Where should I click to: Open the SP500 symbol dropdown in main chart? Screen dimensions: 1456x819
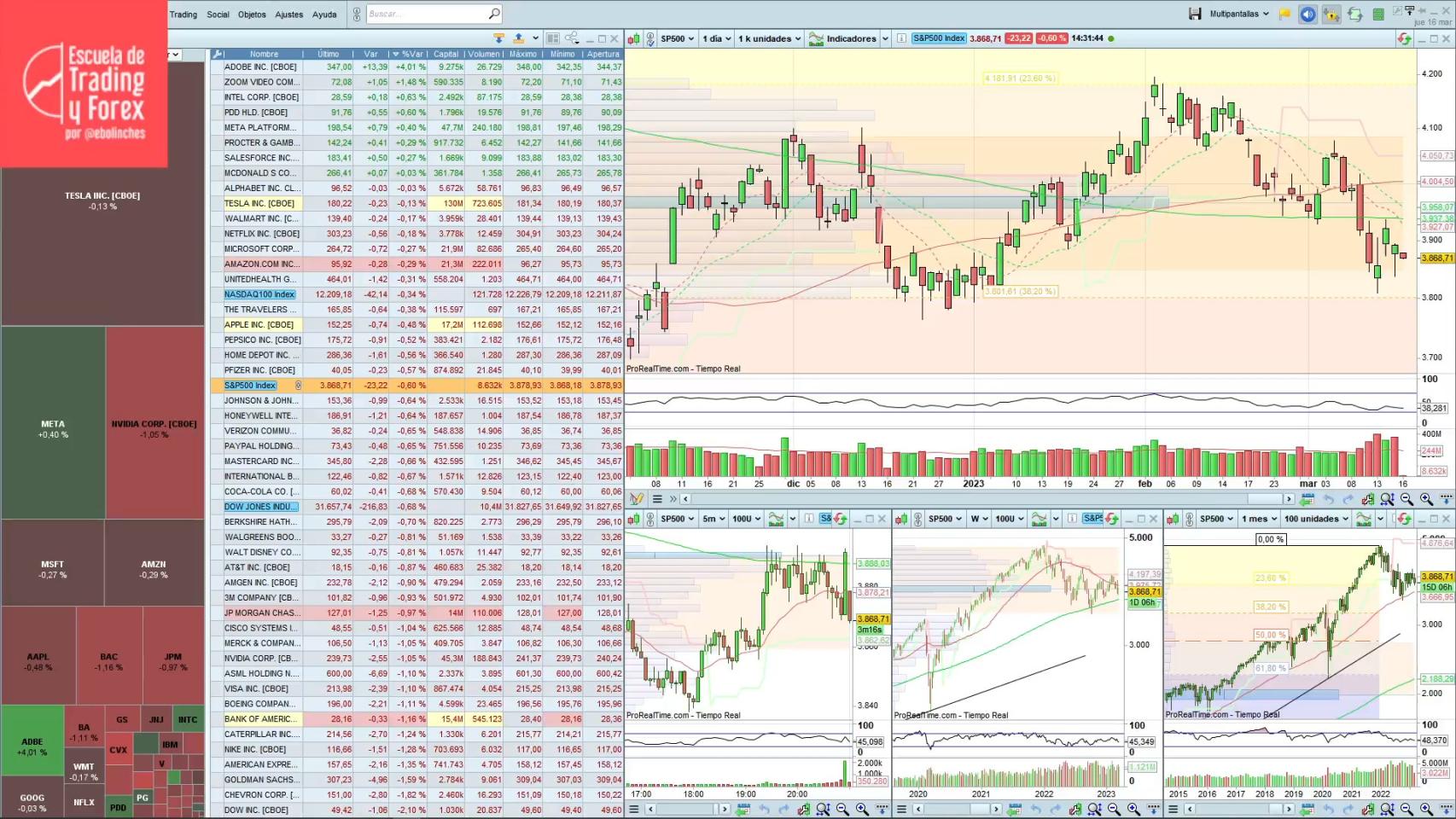click(678, 38)
